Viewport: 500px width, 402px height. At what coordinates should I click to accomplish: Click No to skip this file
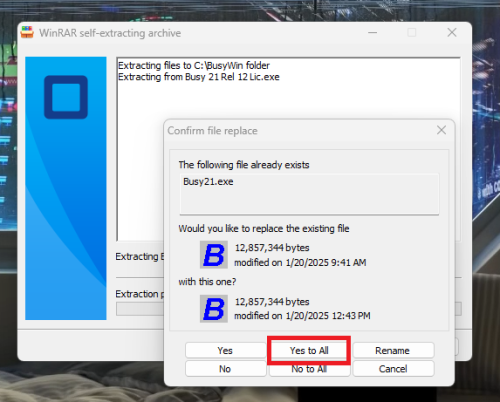point(225,369)
